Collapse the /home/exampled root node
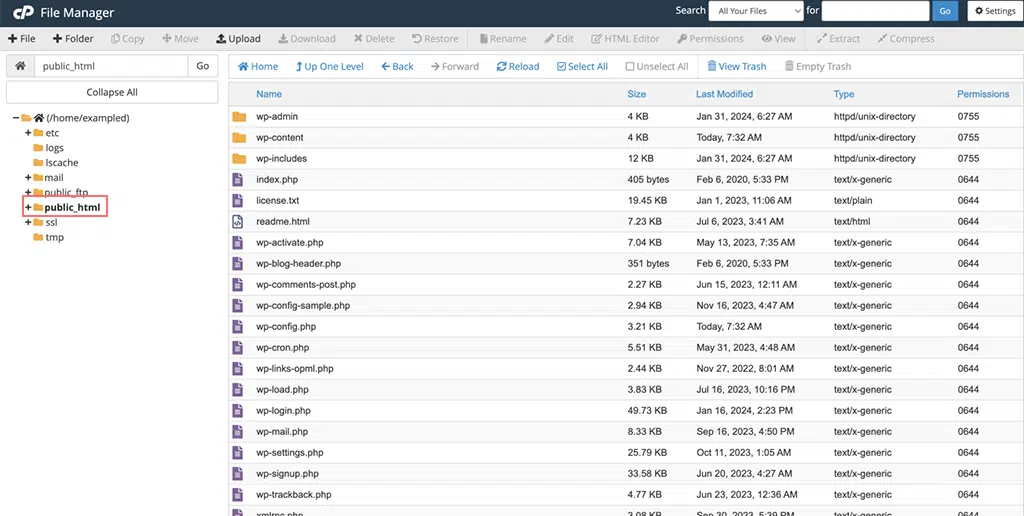 pos(16,118)
